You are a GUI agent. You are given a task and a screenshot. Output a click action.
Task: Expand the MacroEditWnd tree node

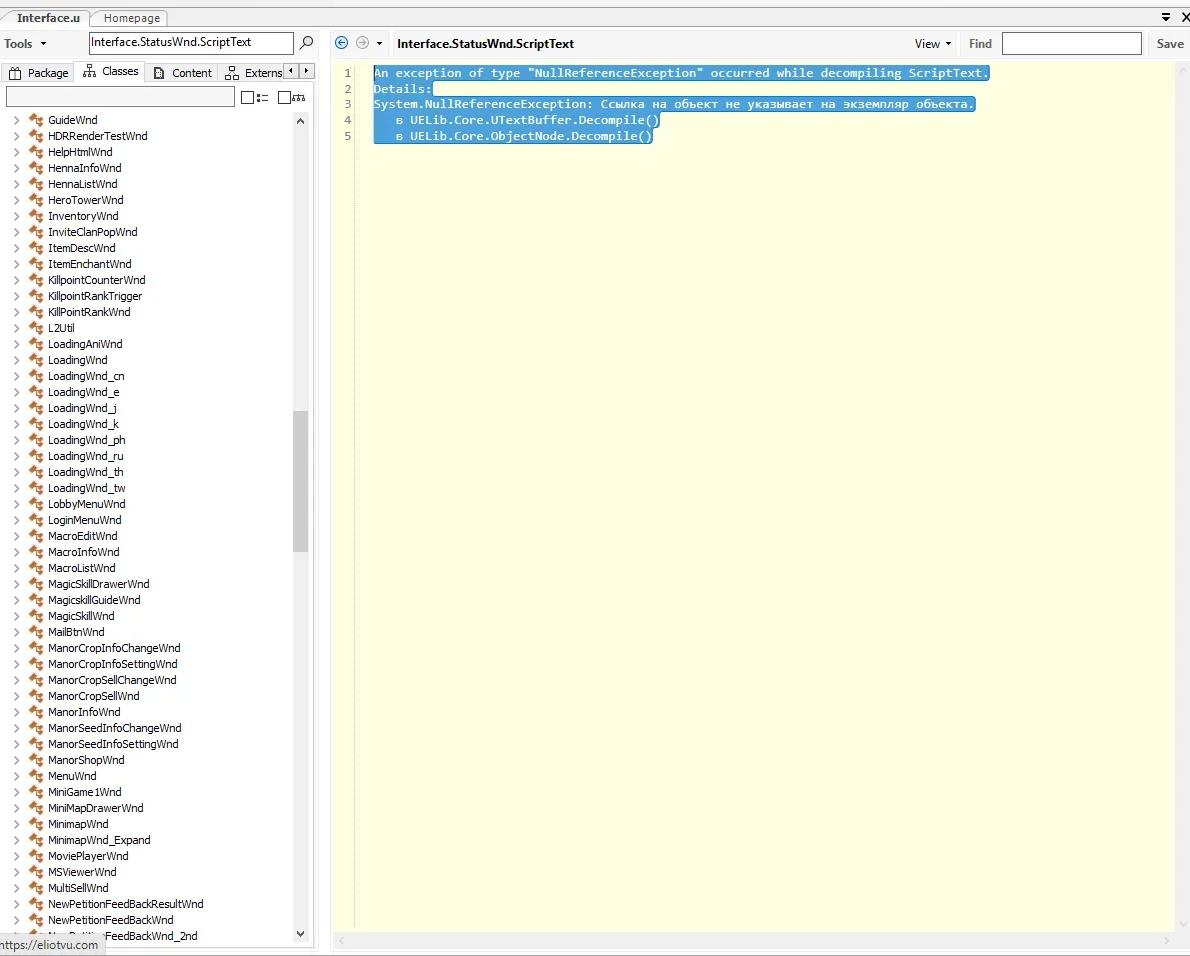[16, 536]
